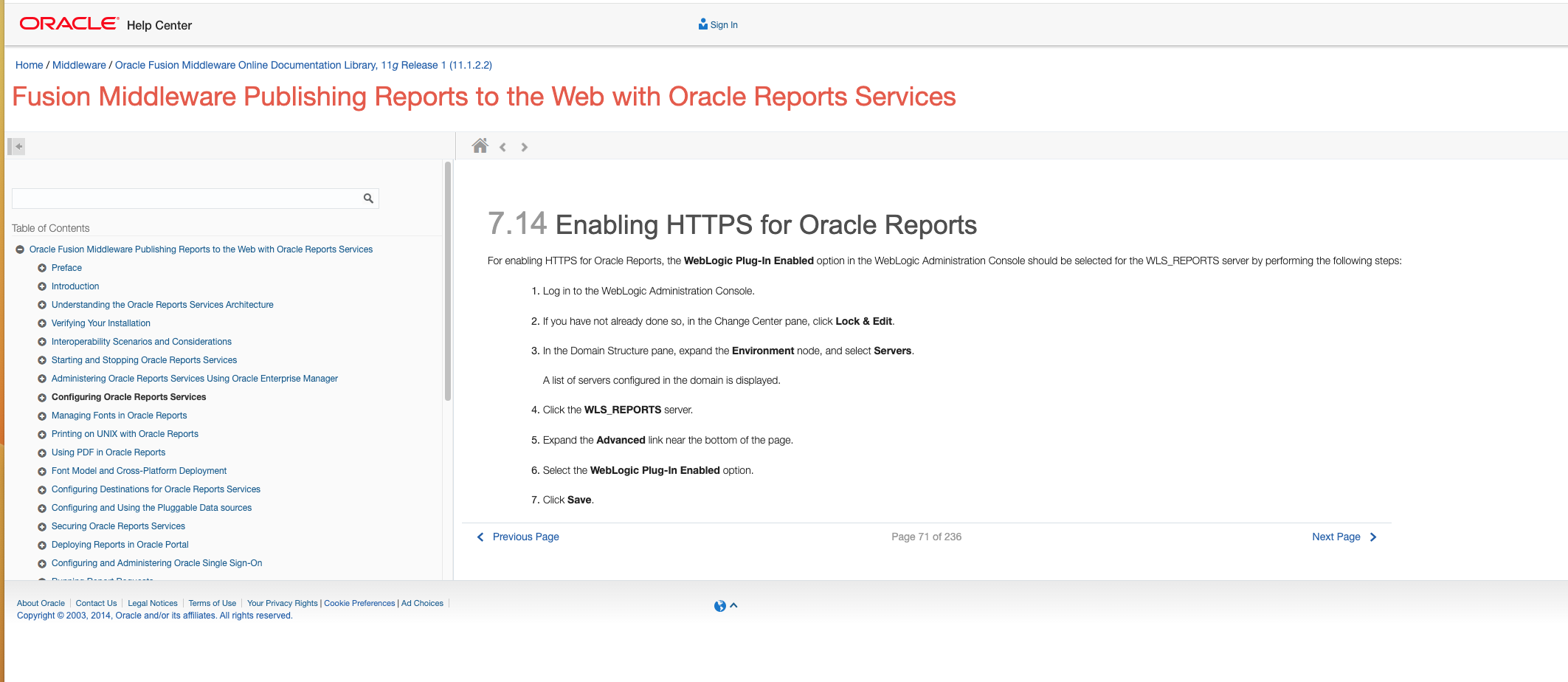Click the toolbar previous arrow
This screenshot has height=682, width=1568.
[x=502, y=147]
